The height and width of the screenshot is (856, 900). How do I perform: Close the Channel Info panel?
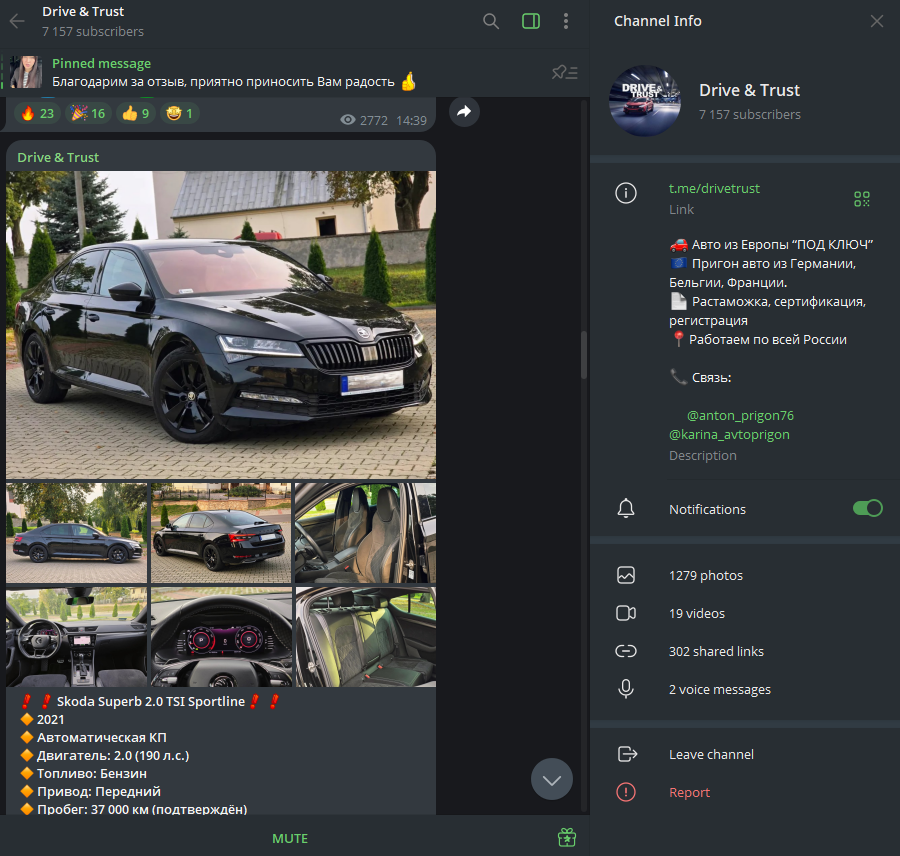click(877, 21)
